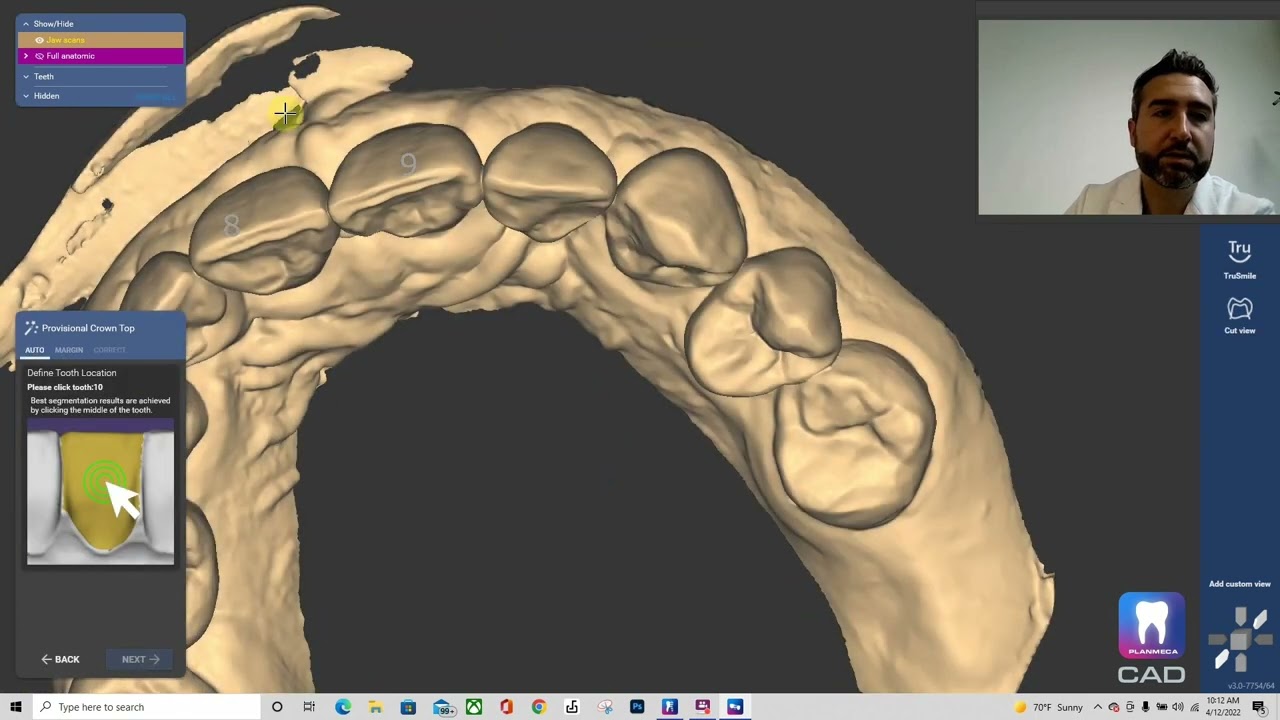The image size is (1280, 720).
Task: Click the microphone tray icon
Action: (1145, 707)
